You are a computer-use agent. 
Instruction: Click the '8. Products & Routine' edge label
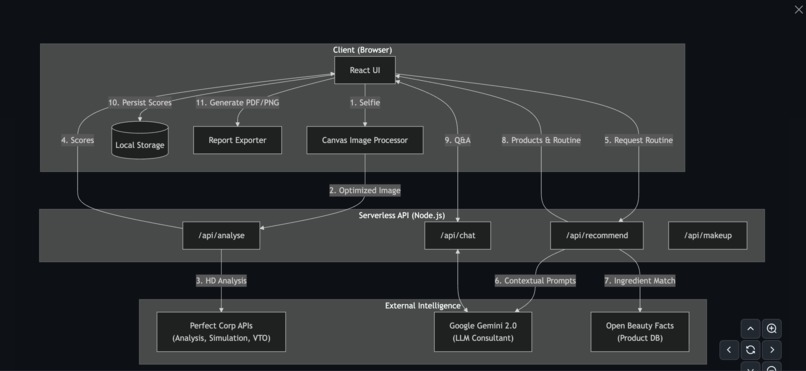541,140
